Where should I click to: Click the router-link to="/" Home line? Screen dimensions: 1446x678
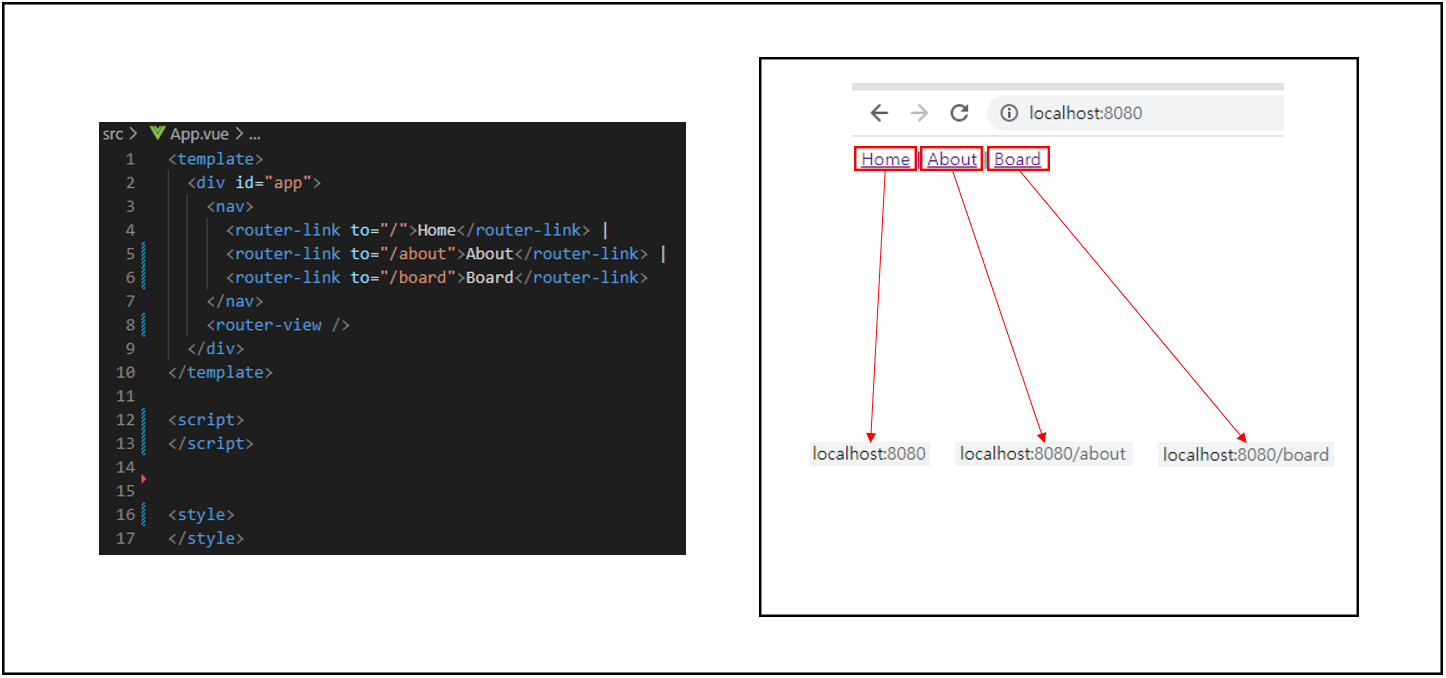[417, 230]
